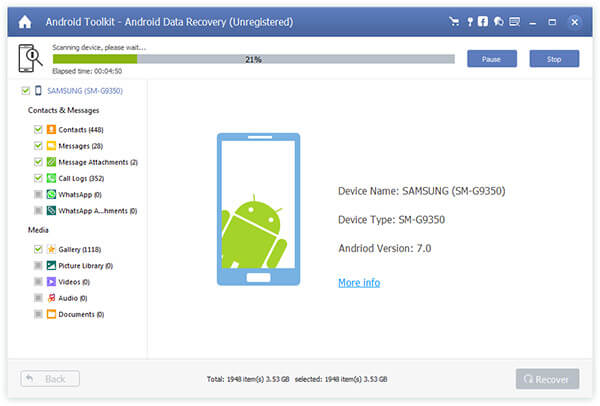Open the chat support bubble icon
The image size is (600, 406).
click(498, 20)
